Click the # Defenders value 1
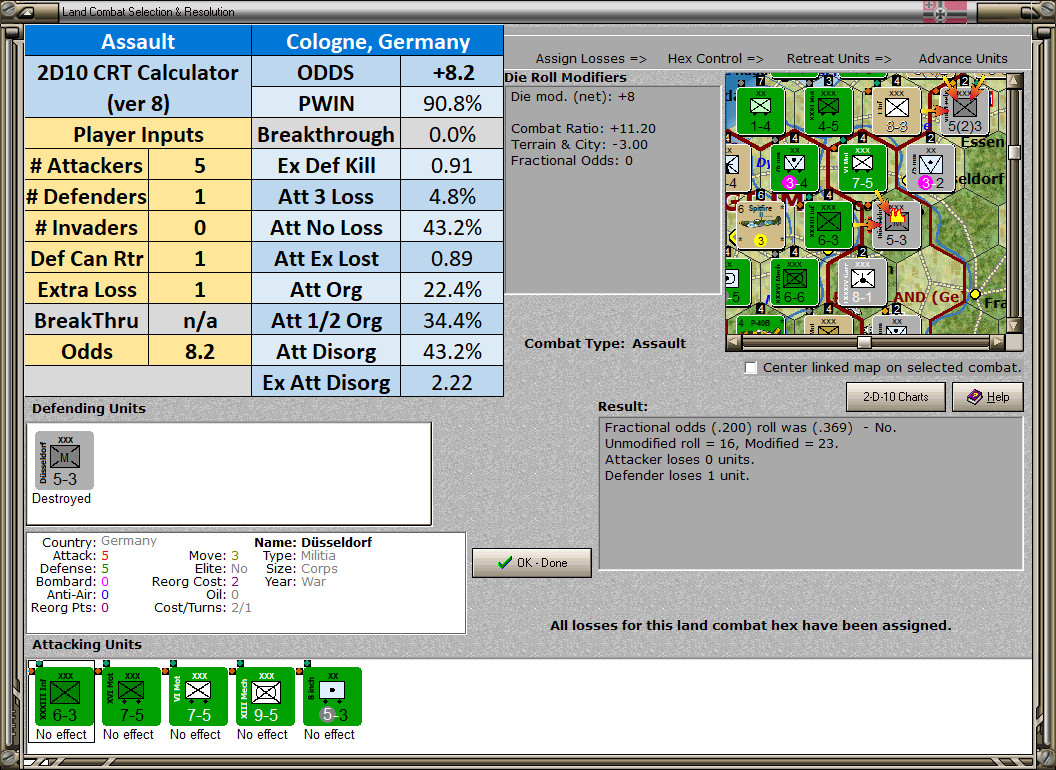Image resolution: width=1056 pixels, height=770 pixels. click(x=200, y=197)
